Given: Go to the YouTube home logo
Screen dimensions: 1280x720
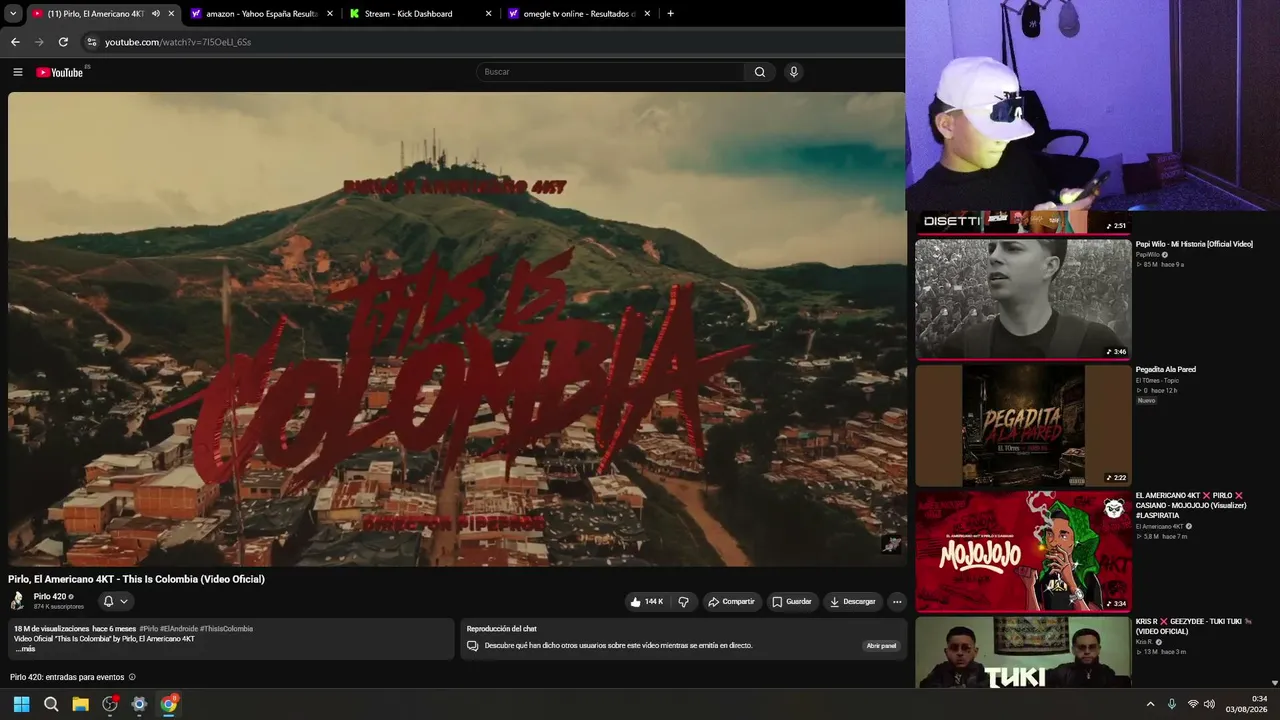Looking at the screenshot, I should tap(60, 72).
